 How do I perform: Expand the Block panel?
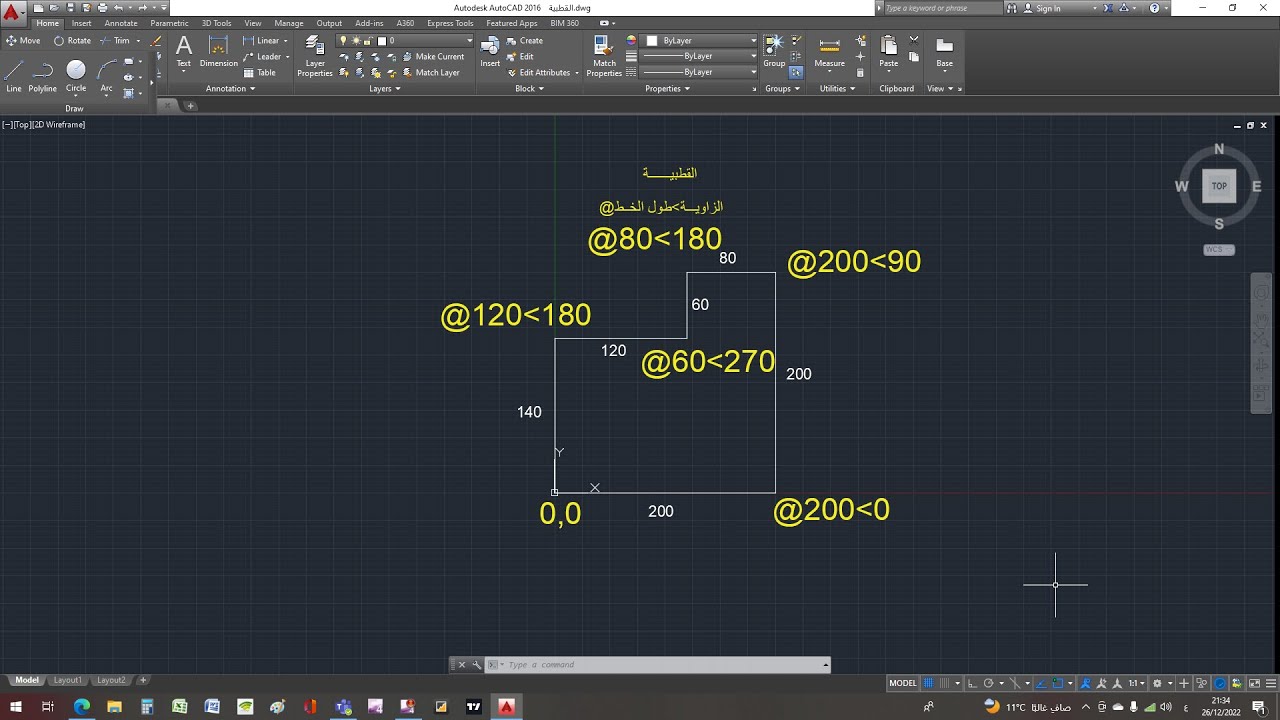coord(530,88)
